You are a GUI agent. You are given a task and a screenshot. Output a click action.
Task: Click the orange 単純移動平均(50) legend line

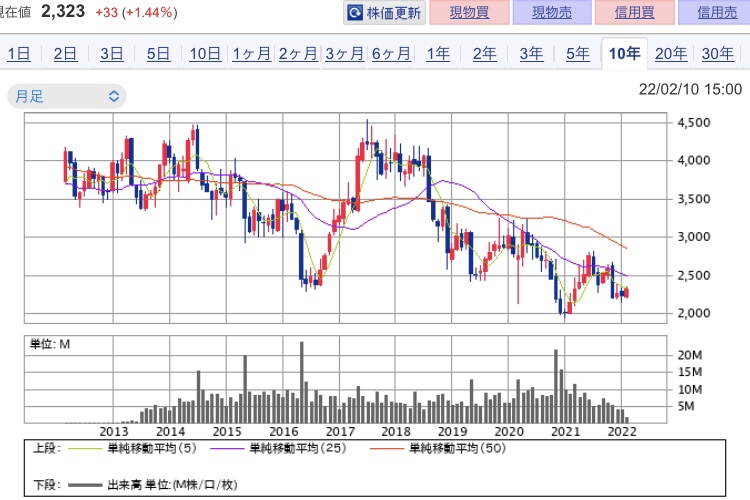pyautogui.click(x=387, y=449)
